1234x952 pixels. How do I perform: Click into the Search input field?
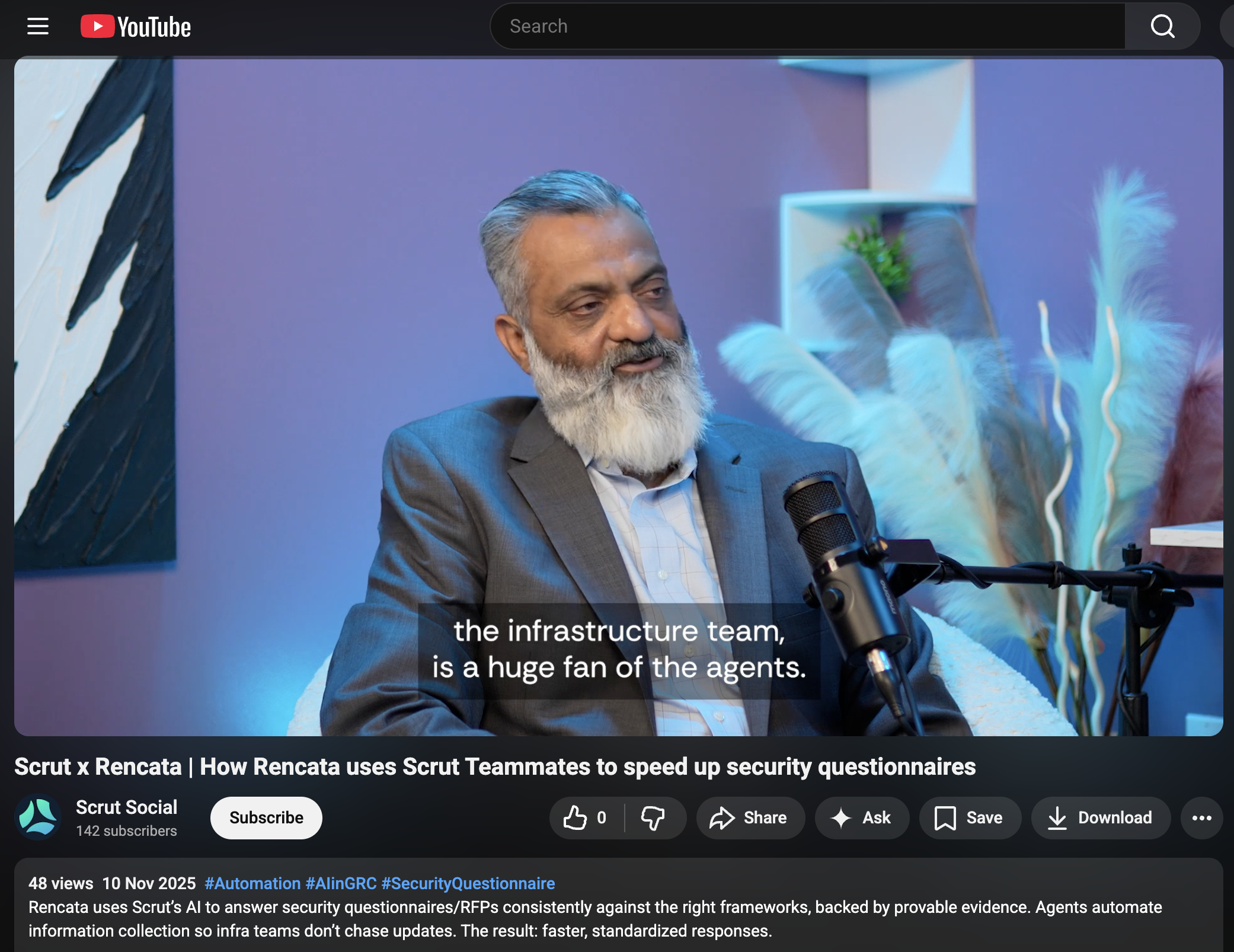click(x=806, y=26)
